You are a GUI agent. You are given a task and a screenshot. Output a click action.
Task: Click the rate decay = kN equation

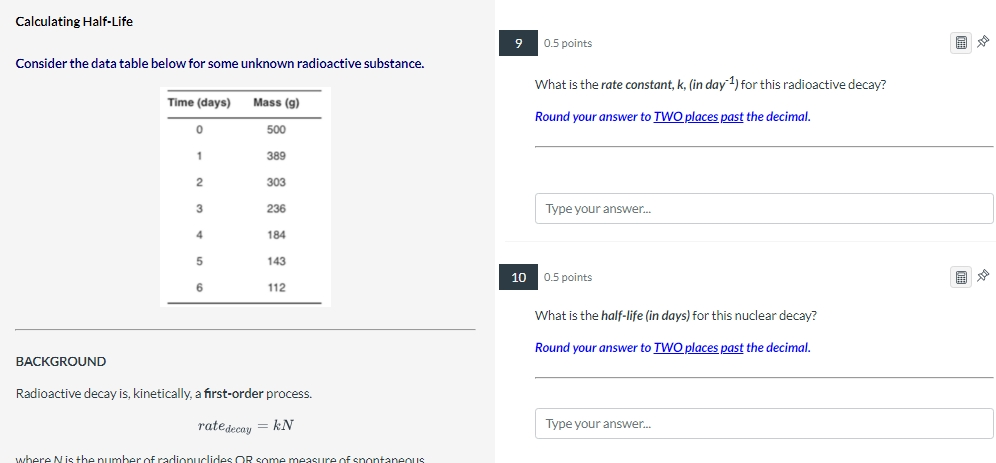pos(245,426)
